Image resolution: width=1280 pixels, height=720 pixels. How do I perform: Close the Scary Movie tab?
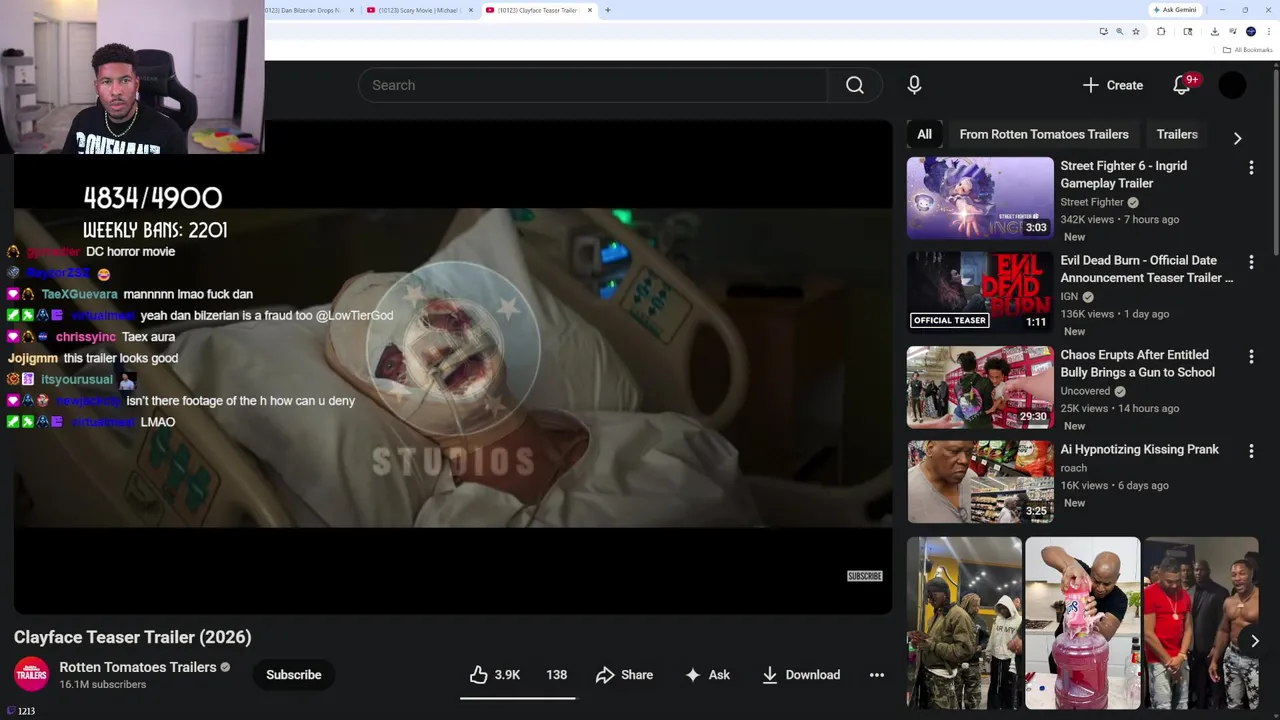(471, 10)
